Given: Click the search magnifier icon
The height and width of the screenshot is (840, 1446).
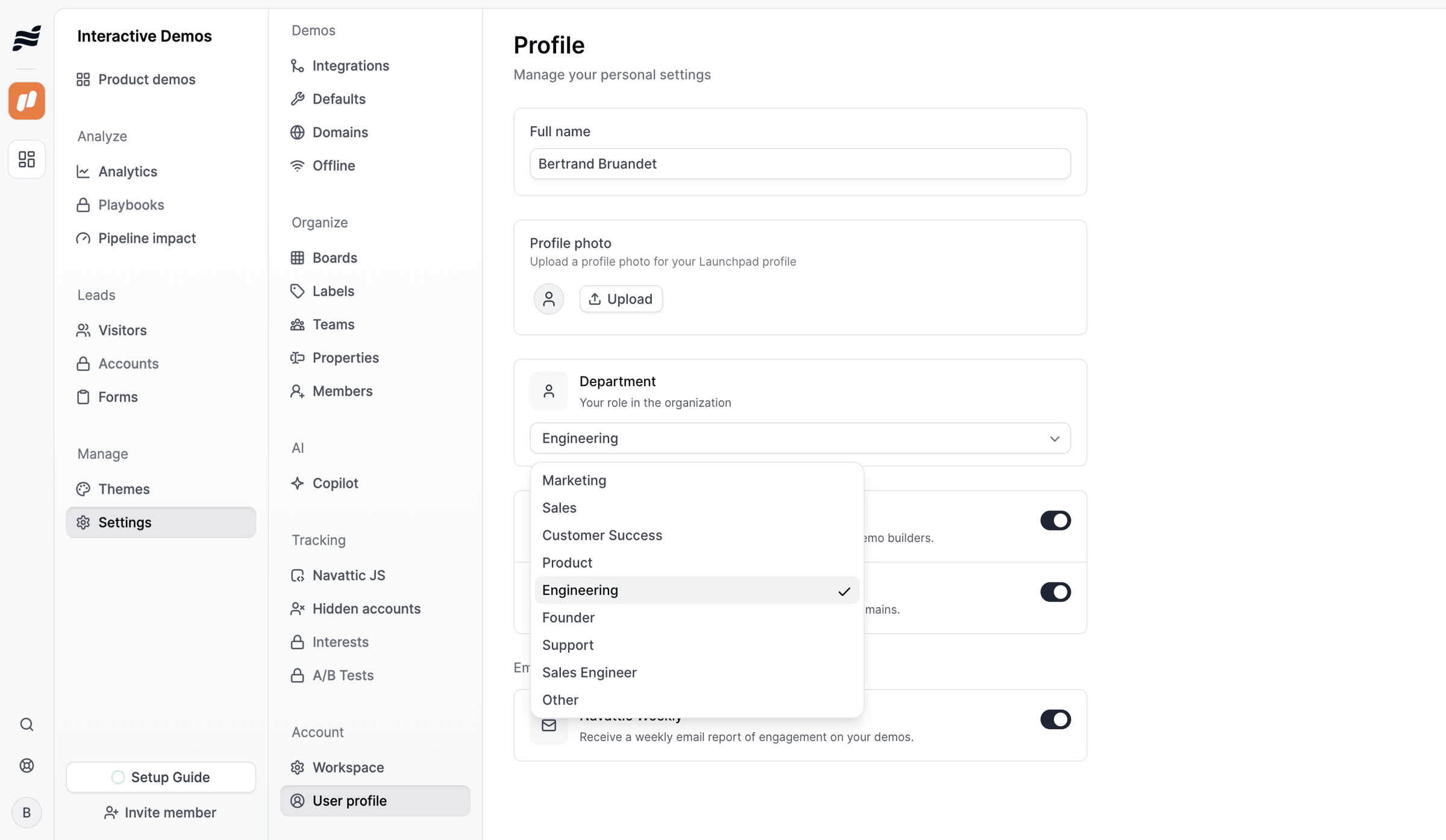Looking at the screenshot, I should [27, 724].
